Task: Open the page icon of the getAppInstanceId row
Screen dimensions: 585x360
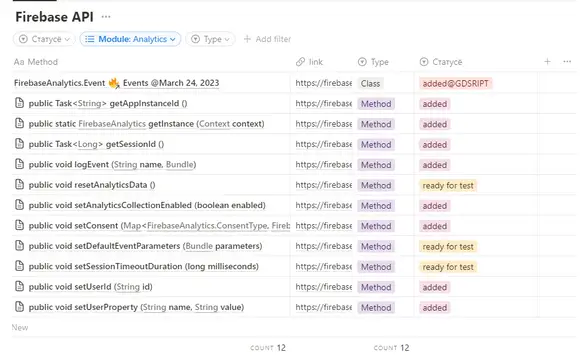Action: [x=19, y=103]
